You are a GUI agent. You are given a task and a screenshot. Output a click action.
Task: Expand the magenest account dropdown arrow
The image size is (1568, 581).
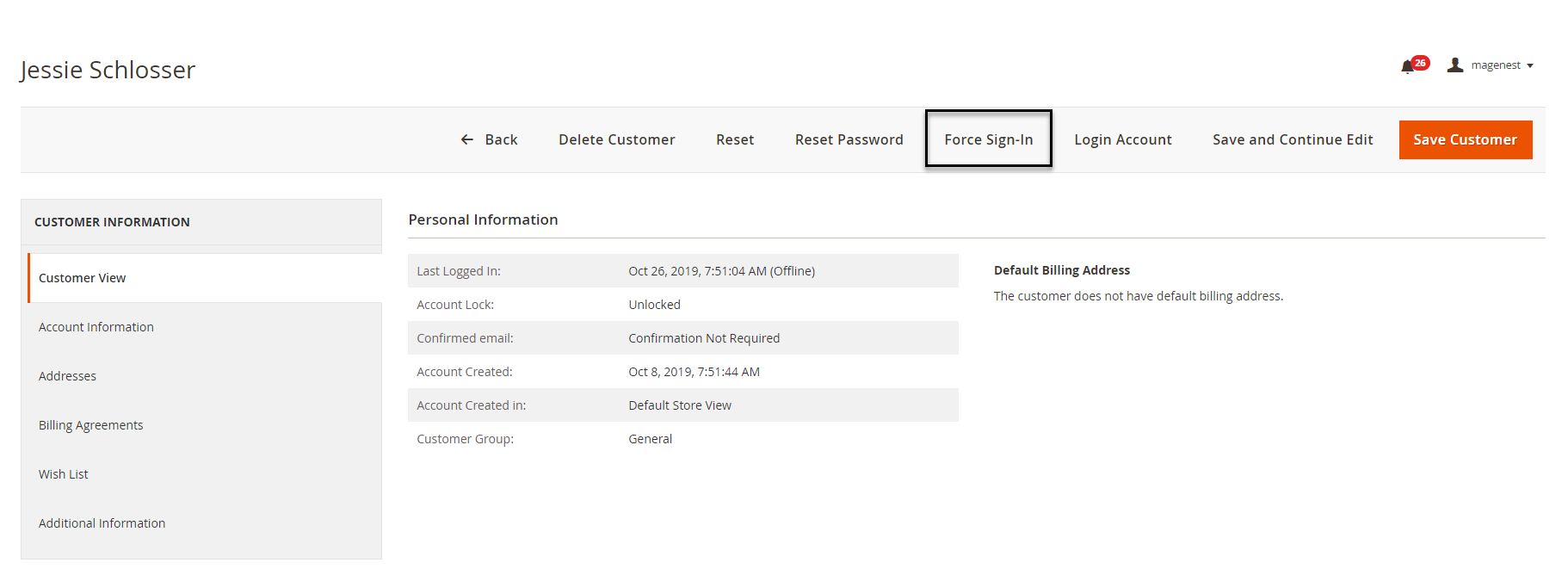coord(1530,65)
